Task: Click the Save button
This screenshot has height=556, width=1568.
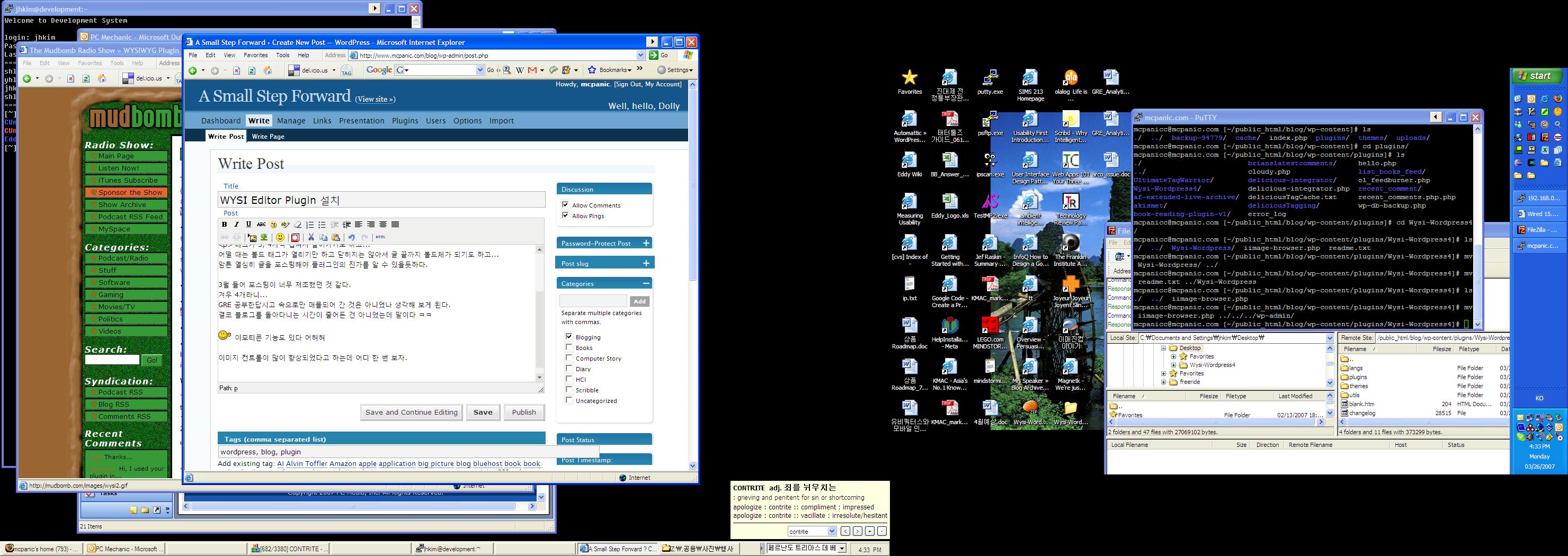Action: coord(483,412)
